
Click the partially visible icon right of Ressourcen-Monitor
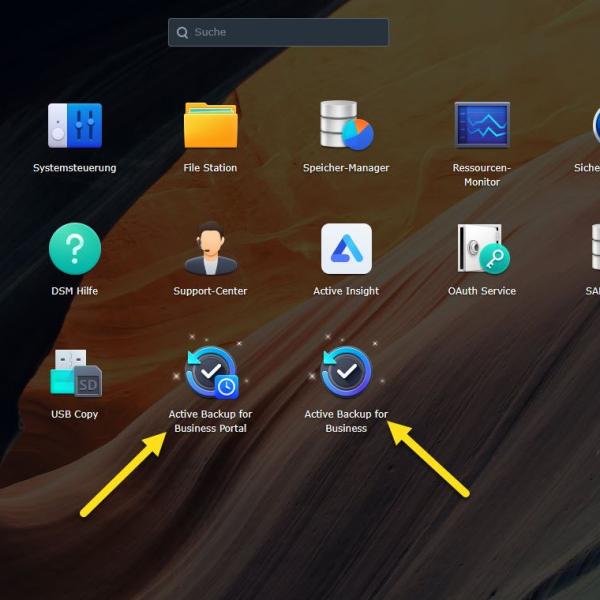point(593,126)
